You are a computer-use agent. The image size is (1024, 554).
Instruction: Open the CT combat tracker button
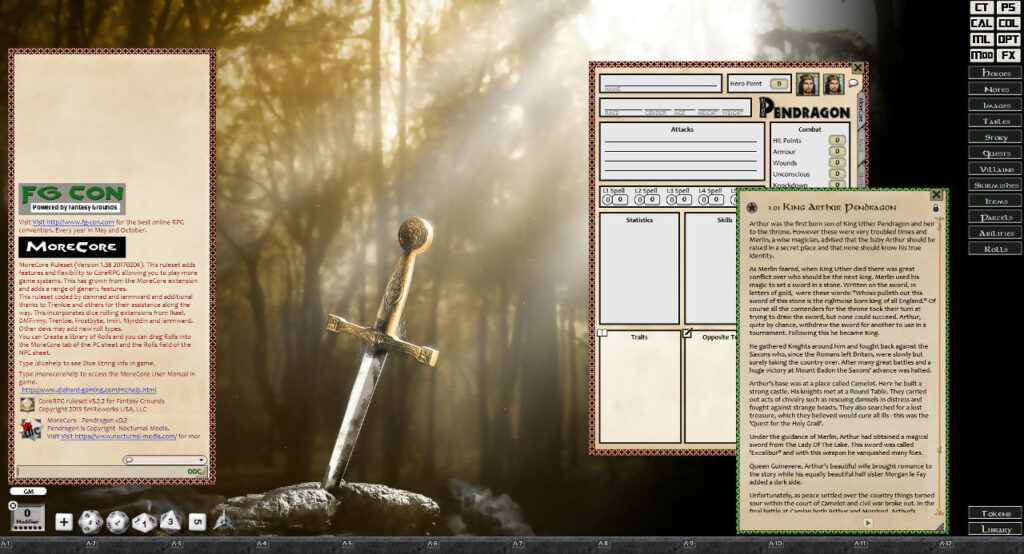(982, 7)
